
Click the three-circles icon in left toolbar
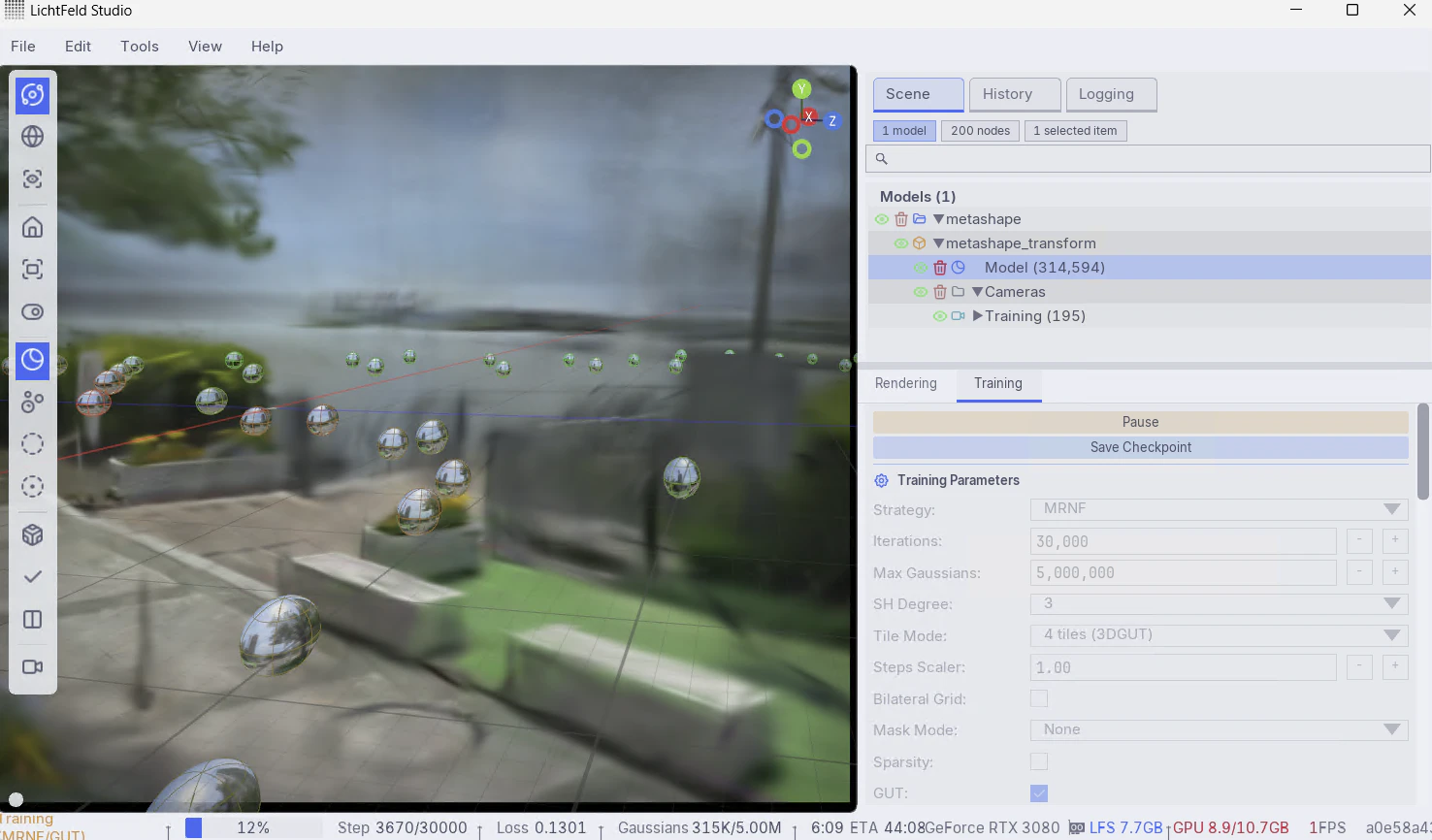click(32, 402)
